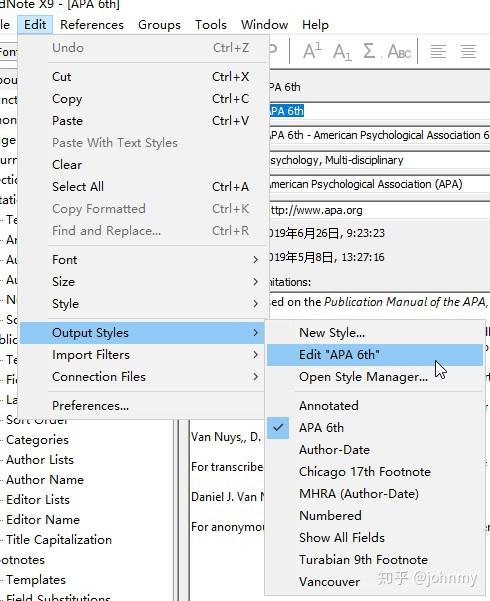Open Preferences from the Edit menu
The width and height of the screenshot is (490, 601).
click(144, 406)
